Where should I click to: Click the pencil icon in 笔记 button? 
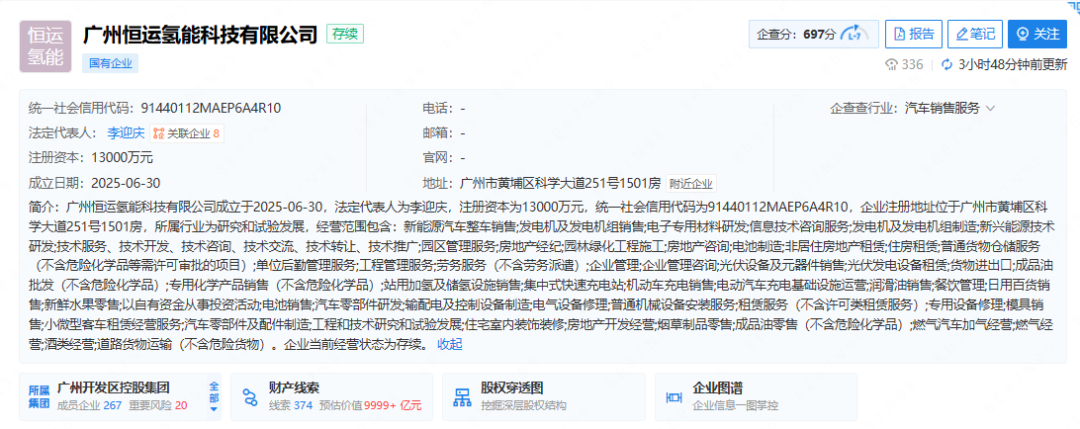960,34
